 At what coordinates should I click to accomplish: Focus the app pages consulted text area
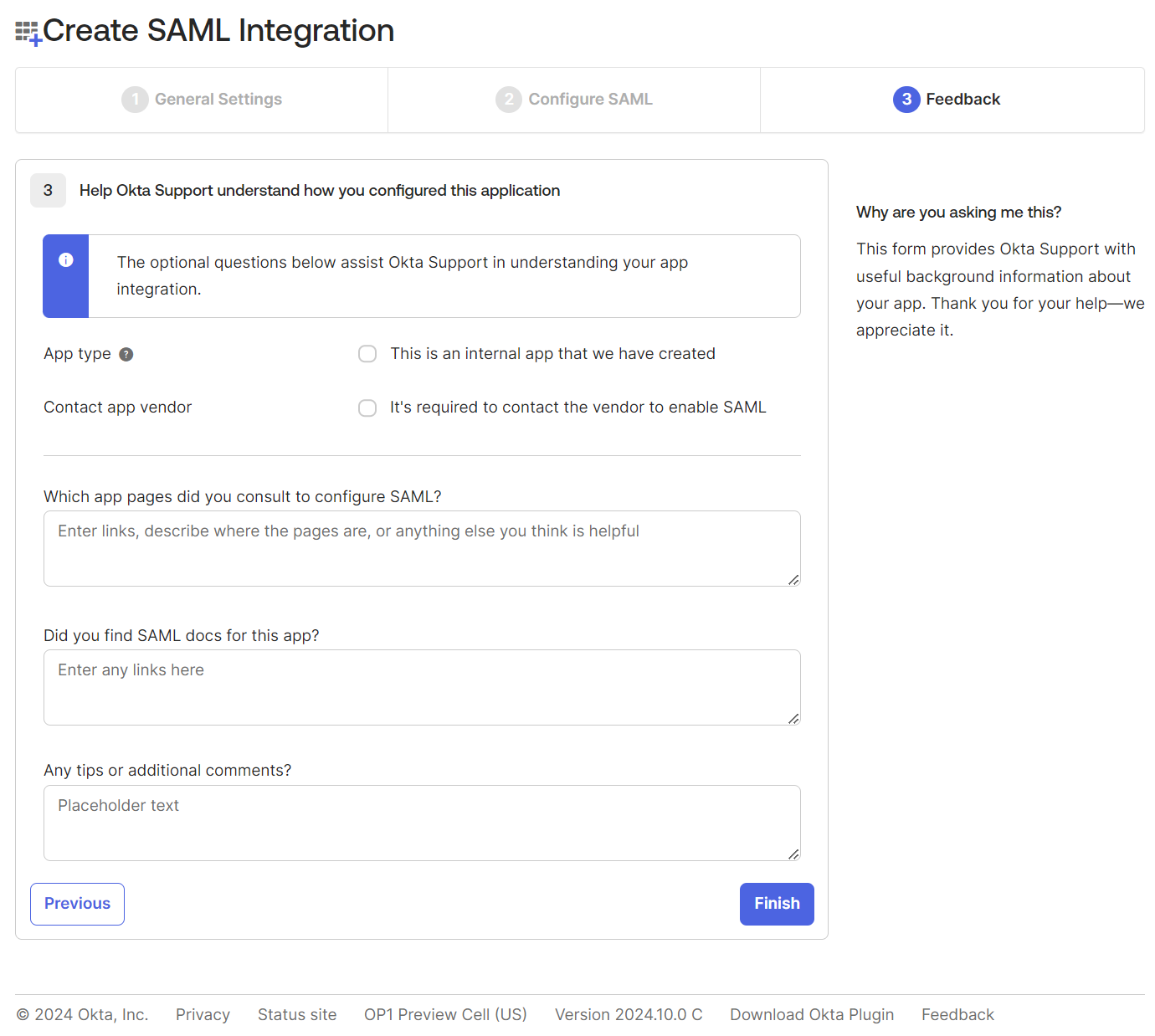coord(422,548)
